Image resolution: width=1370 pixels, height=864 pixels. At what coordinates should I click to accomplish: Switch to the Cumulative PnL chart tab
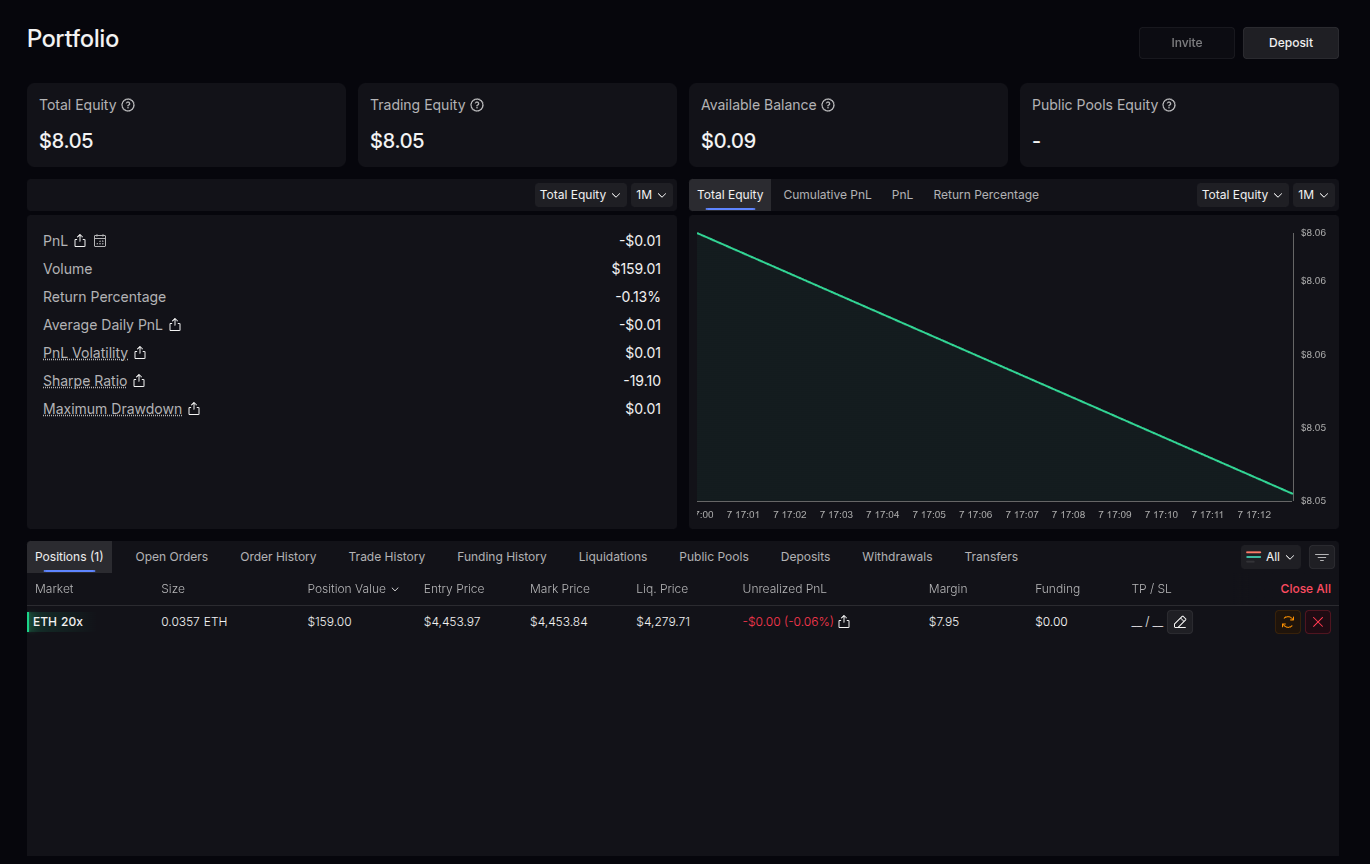point(827,195)
